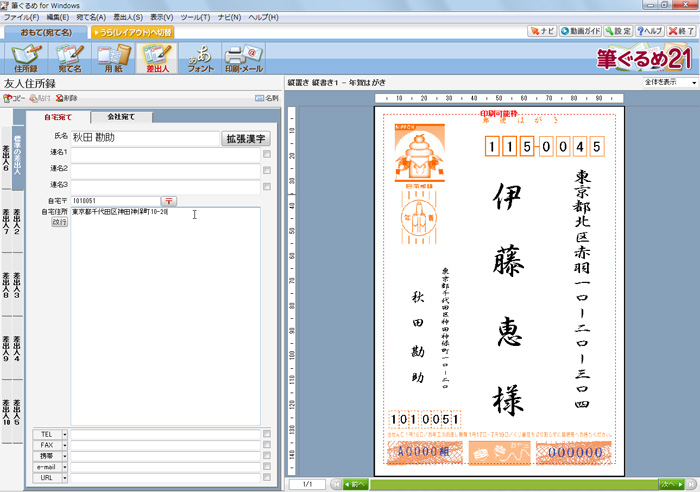Viewport: 700px width, 492px height.
Task: Click the 〒 postal code lookup icon
Action: coord(169,201)
